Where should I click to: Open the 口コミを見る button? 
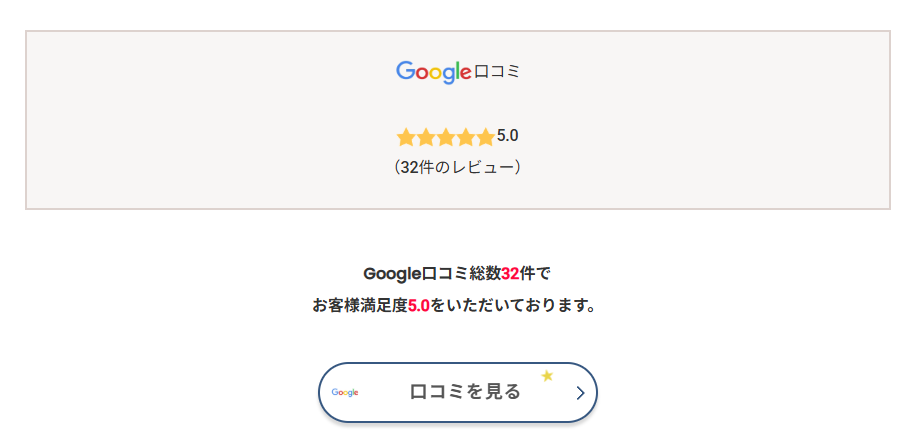[x=458, y=392]
